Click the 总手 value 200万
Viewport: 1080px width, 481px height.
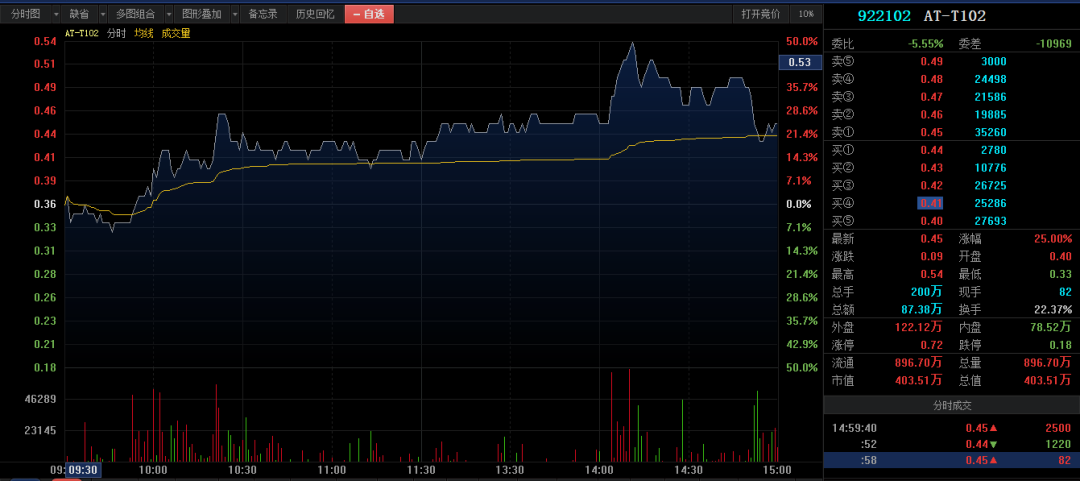(926, 292)
